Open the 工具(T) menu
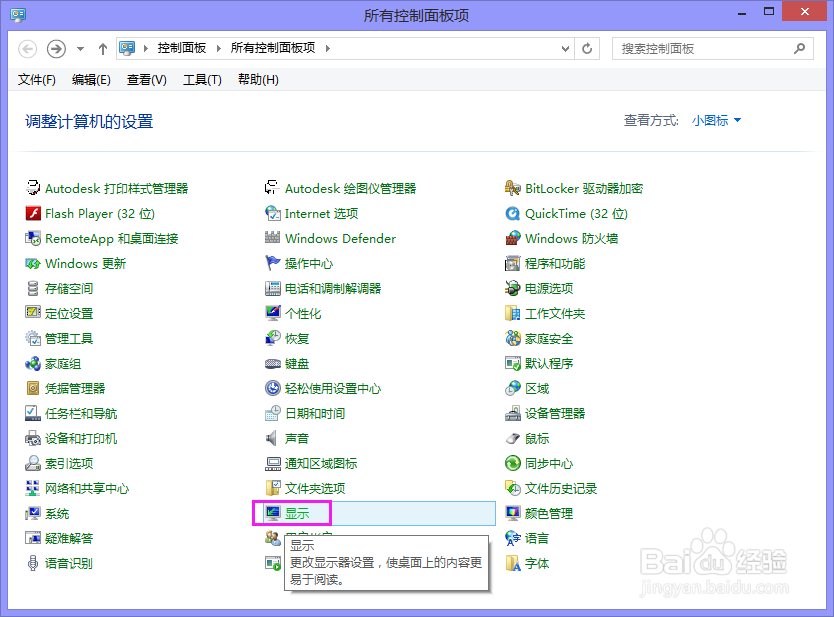 coord(201,80)
